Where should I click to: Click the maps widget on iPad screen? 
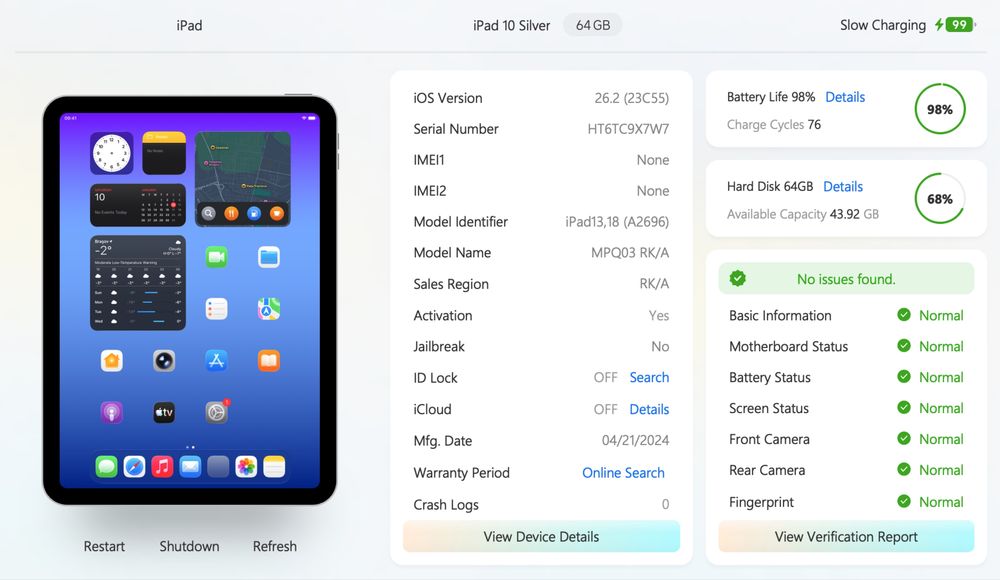242,179
